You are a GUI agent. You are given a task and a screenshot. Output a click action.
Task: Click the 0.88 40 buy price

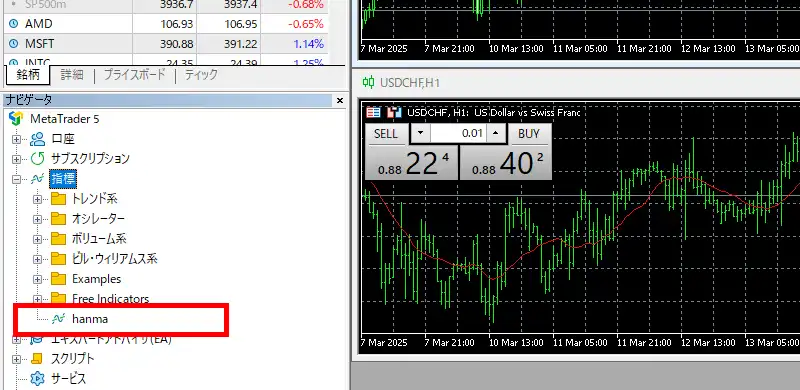click(x=506, y=163)
